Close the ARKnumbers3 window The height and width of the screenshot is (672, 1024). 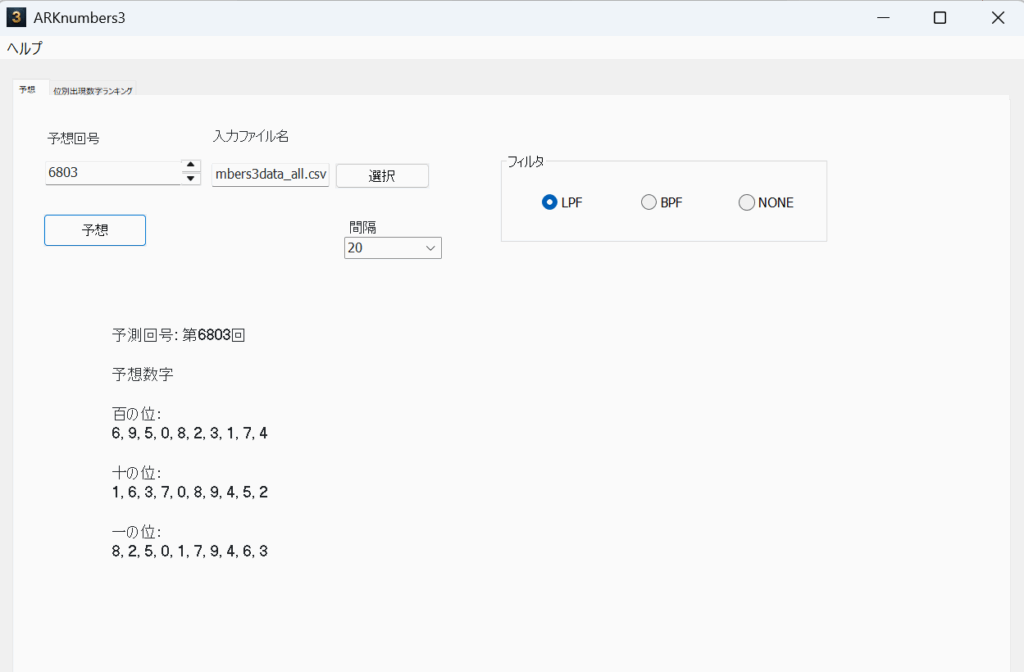pos(997,18)
